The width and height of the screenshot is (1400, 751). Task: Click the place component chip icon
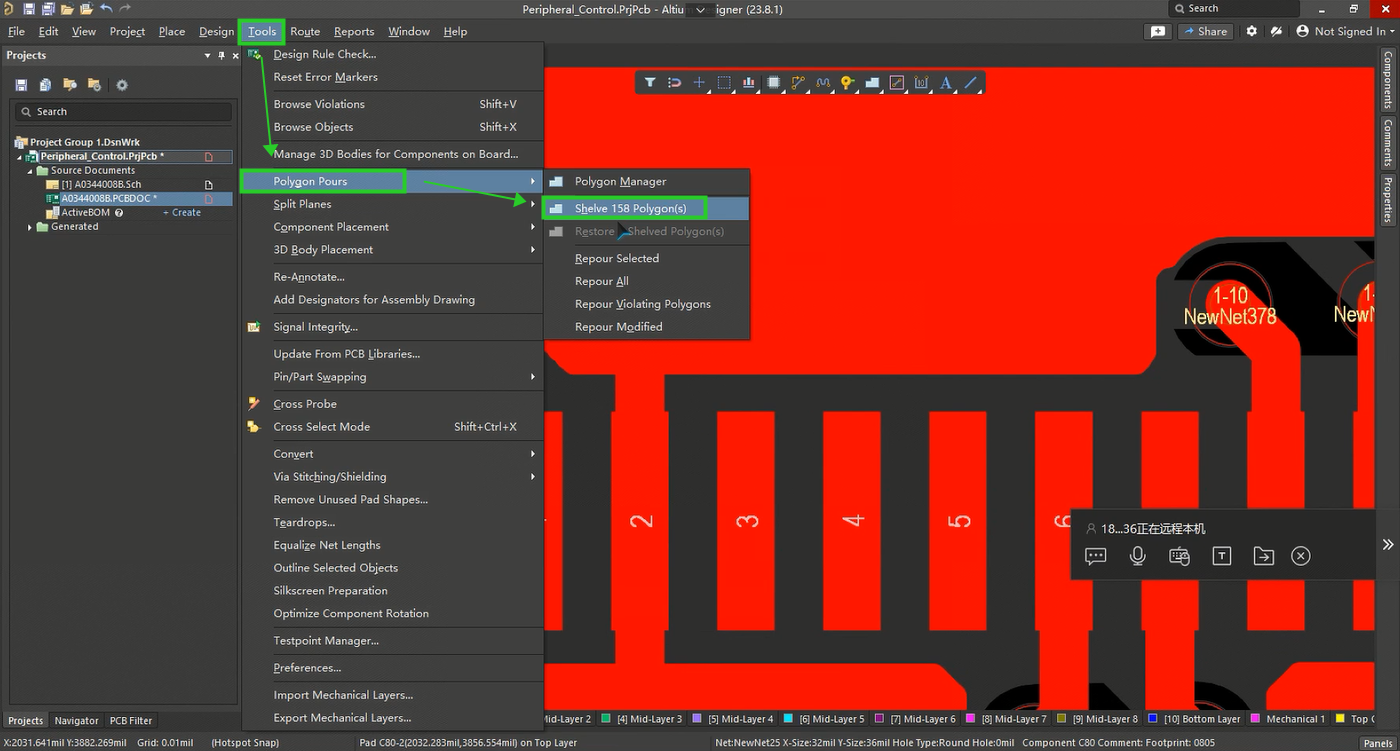click(x=774, y=83)
